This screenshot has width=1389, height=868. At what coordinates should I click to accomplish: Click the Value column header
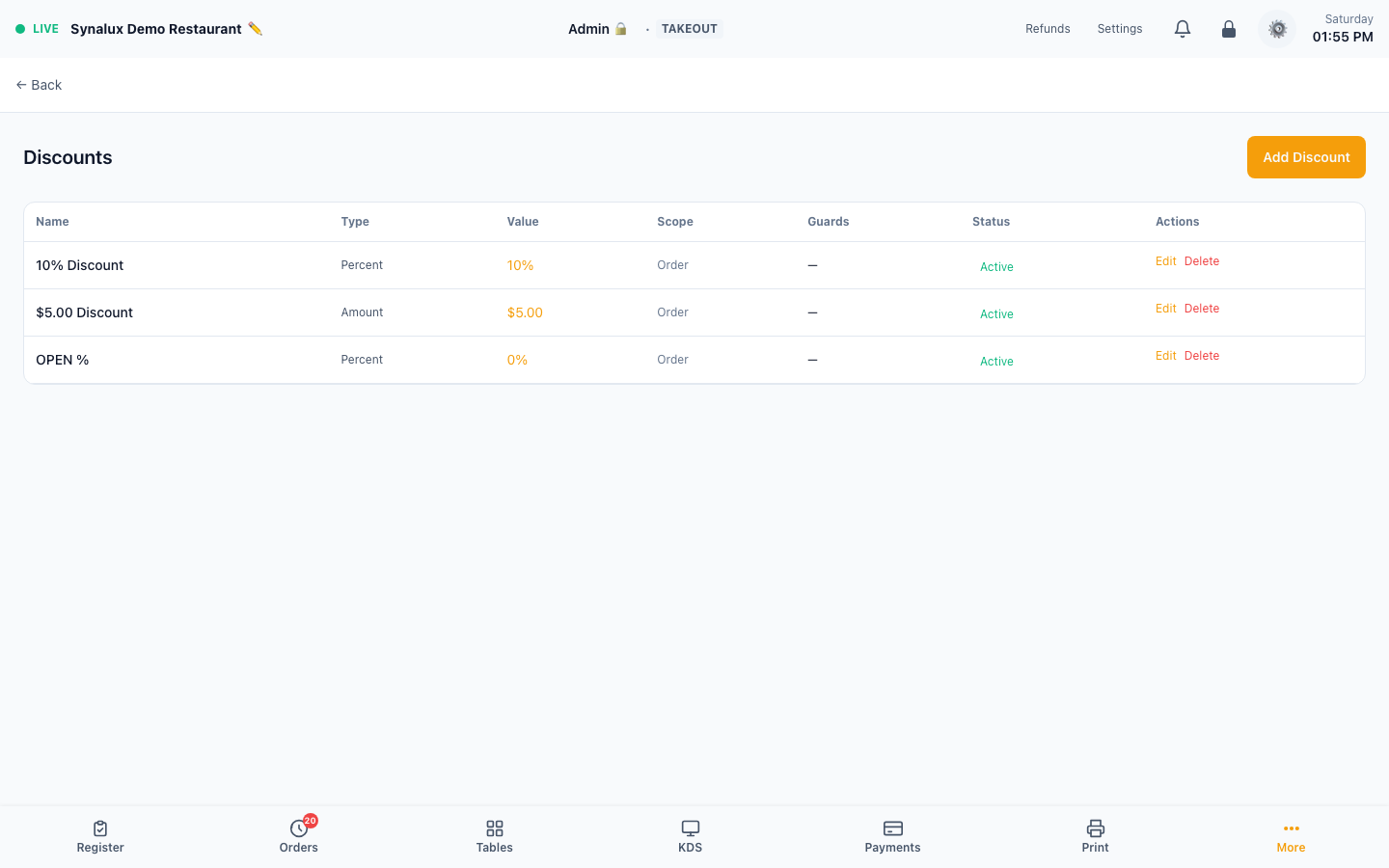pyautogui.click(x=523, y=222)
